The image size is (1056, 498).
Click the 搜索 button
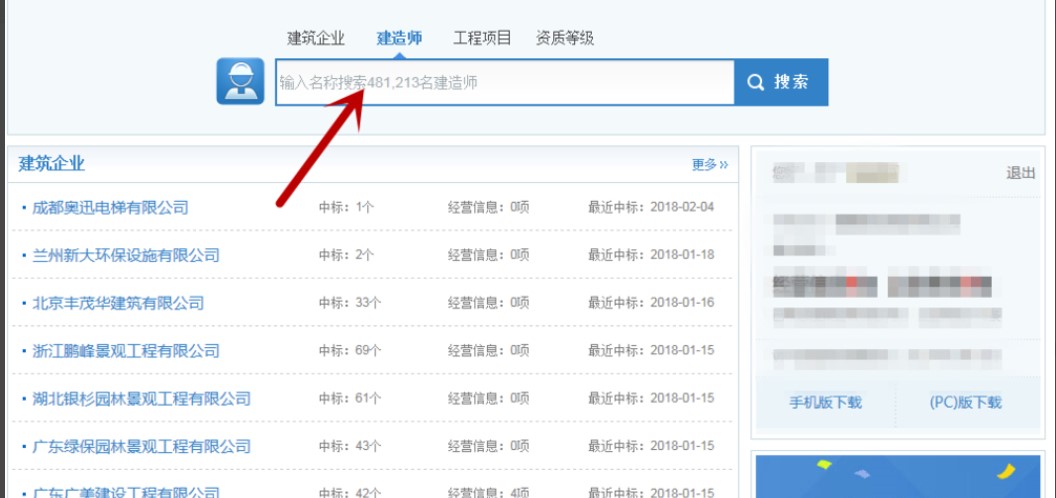(781, 82)
